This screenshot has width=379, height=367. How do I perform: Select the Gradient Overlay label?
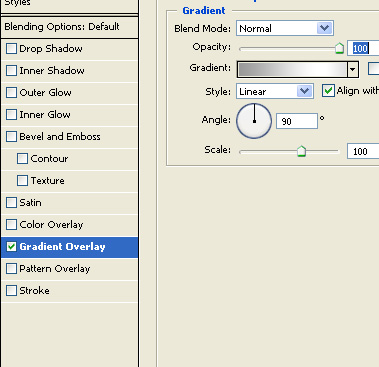coord(62,247)
